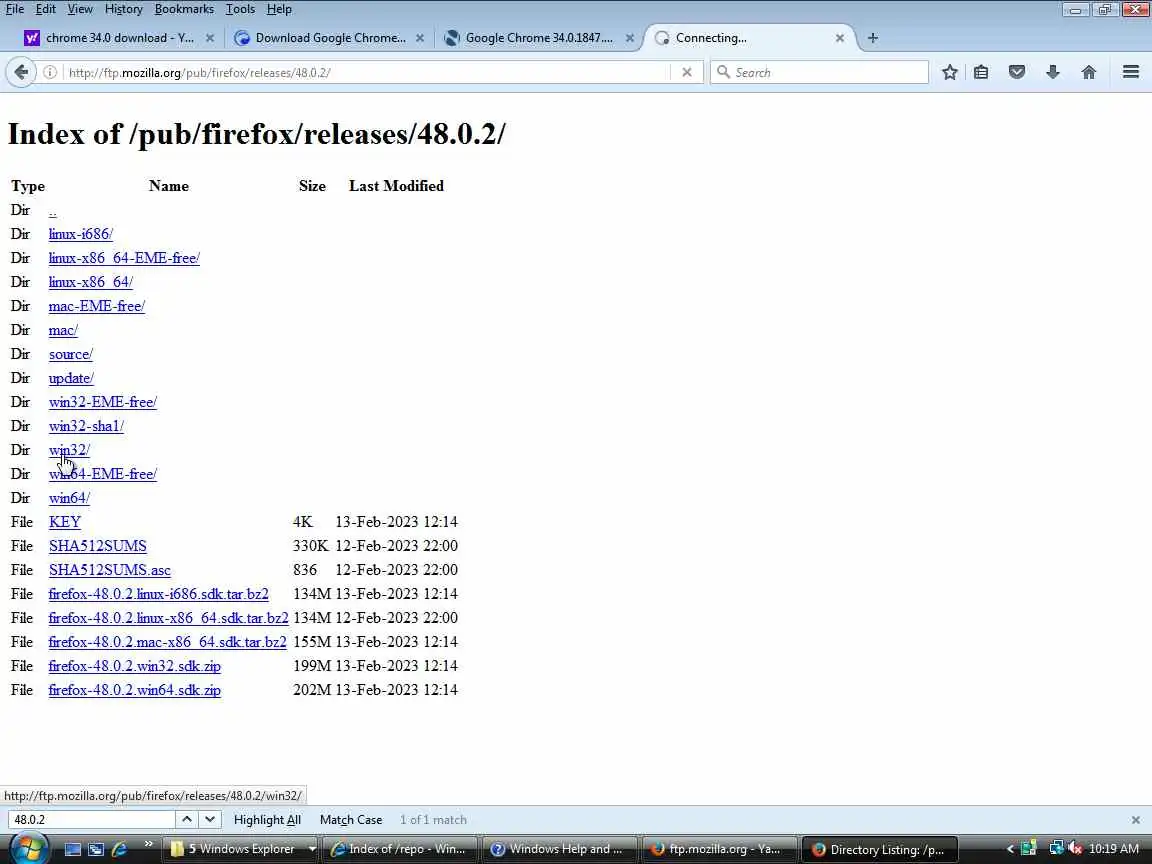
Task: Open the History menu
Action: click(x=123, y=9)
